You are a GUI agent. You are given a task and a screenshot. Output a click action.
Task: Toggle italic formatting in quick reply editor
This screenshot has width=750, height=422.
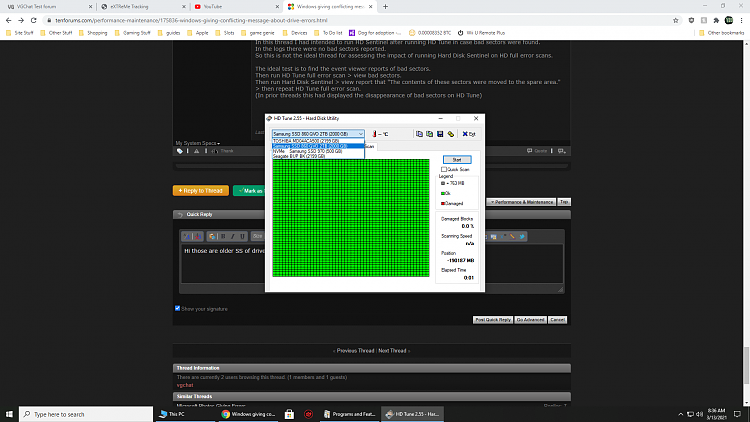[233, 236]
